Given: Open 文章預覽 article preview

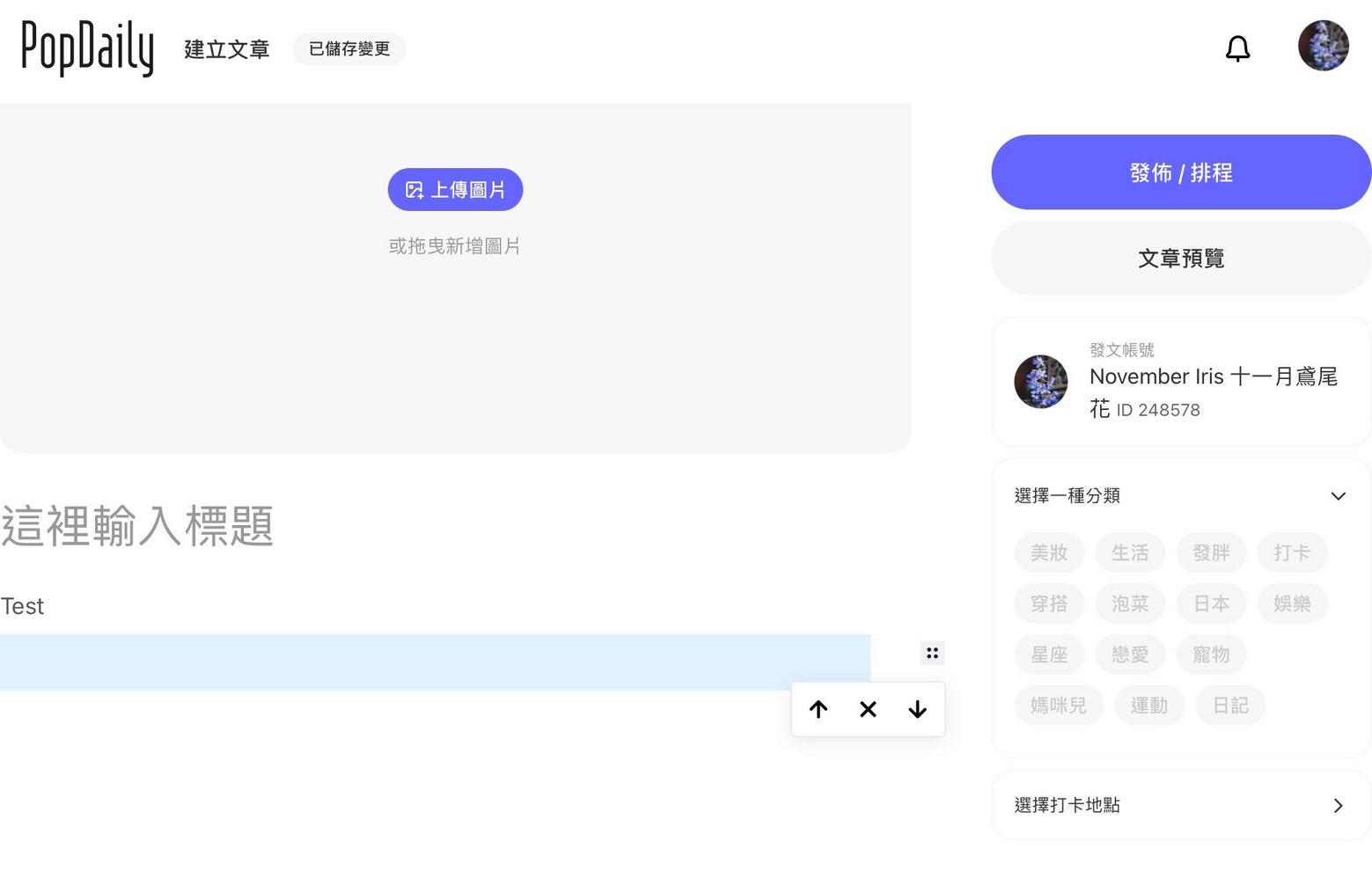Looking at the screenshot, I should 1180,258.
